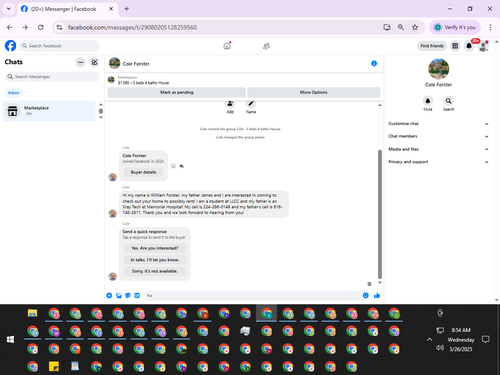Open Cole Forster profile picture in right panel
This screenshot has width=500, height=375.
click(438, 69)
